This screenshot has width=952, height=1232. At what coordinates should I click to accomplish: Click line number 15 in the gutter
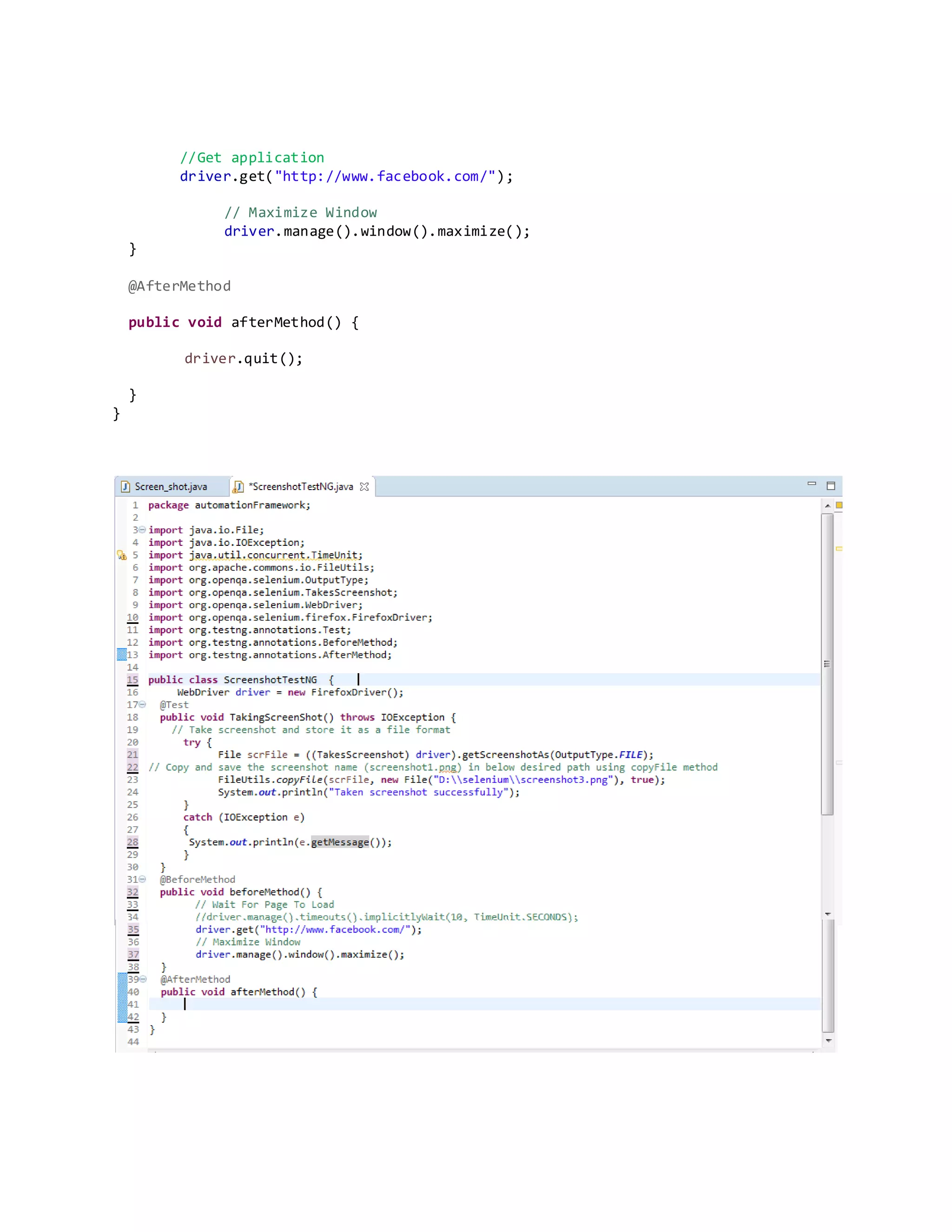click(x=132, y=680)
